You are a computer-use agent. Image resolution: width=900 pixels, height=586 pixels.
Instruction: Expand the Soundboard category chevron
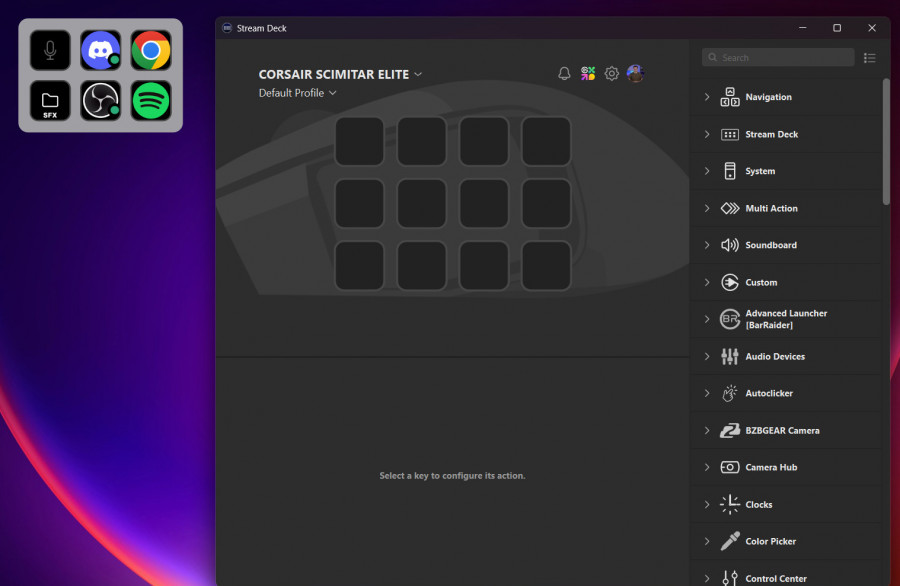[x=707, y=245]
